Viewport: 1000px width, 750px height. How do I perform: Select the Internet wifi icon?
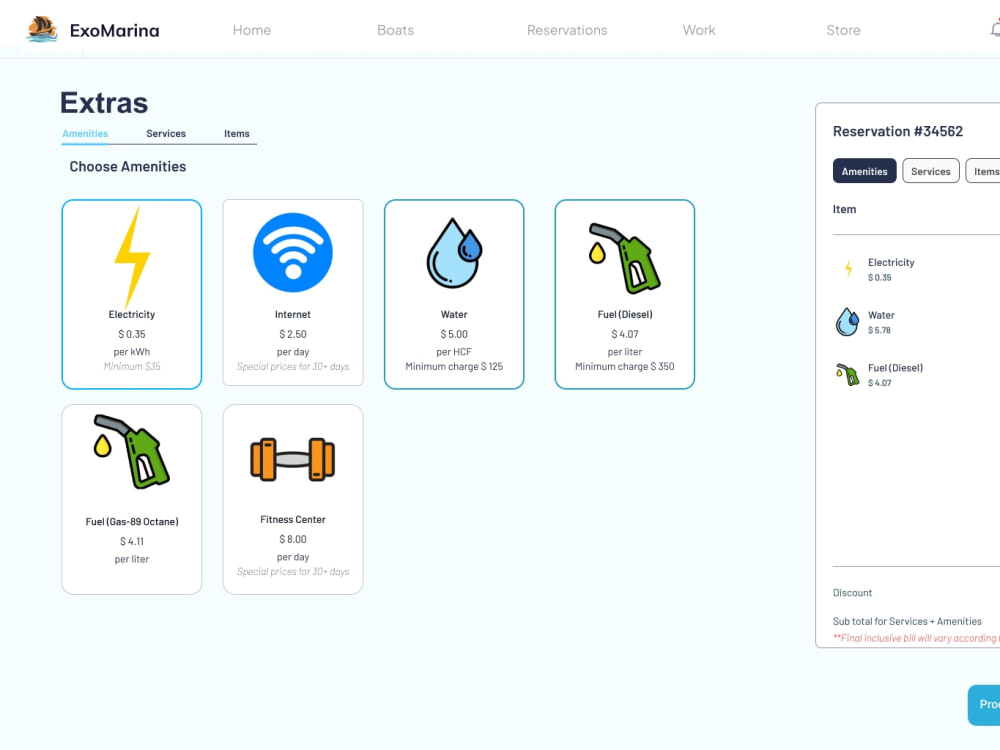[x=293, y=253]
